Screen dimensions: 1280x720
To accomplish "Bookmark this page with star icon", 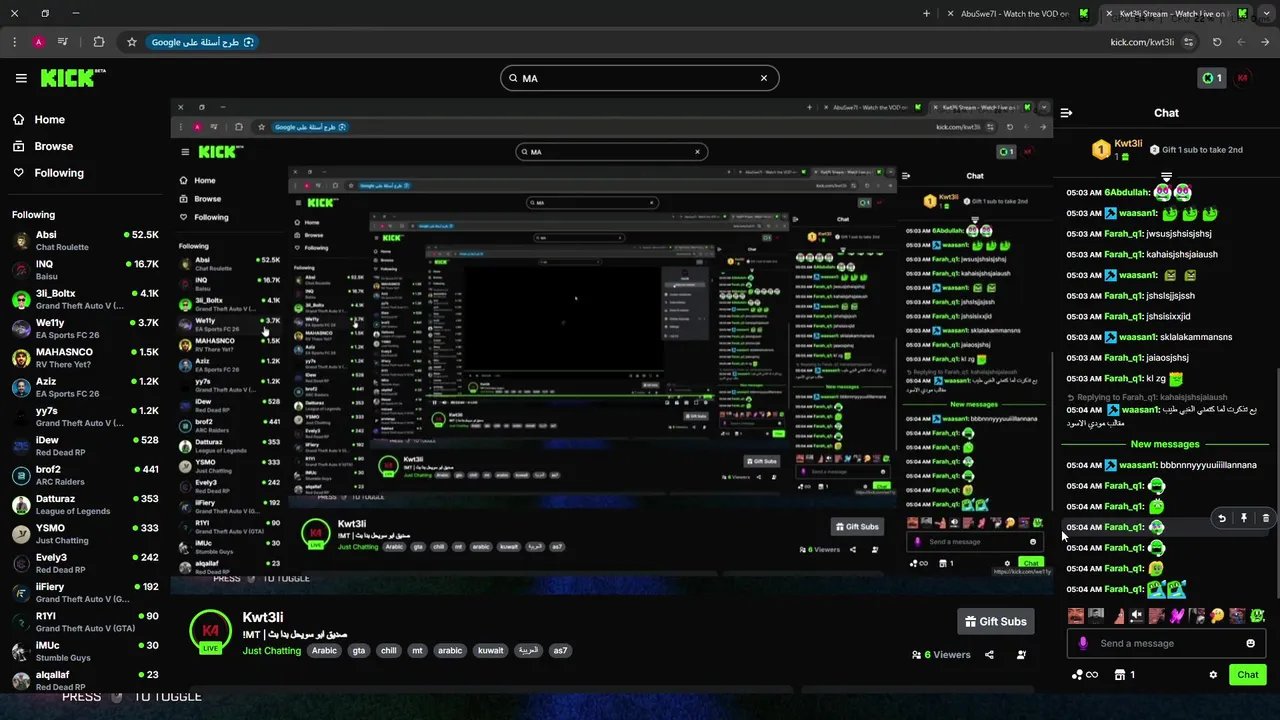I will [x=131, y=42].
